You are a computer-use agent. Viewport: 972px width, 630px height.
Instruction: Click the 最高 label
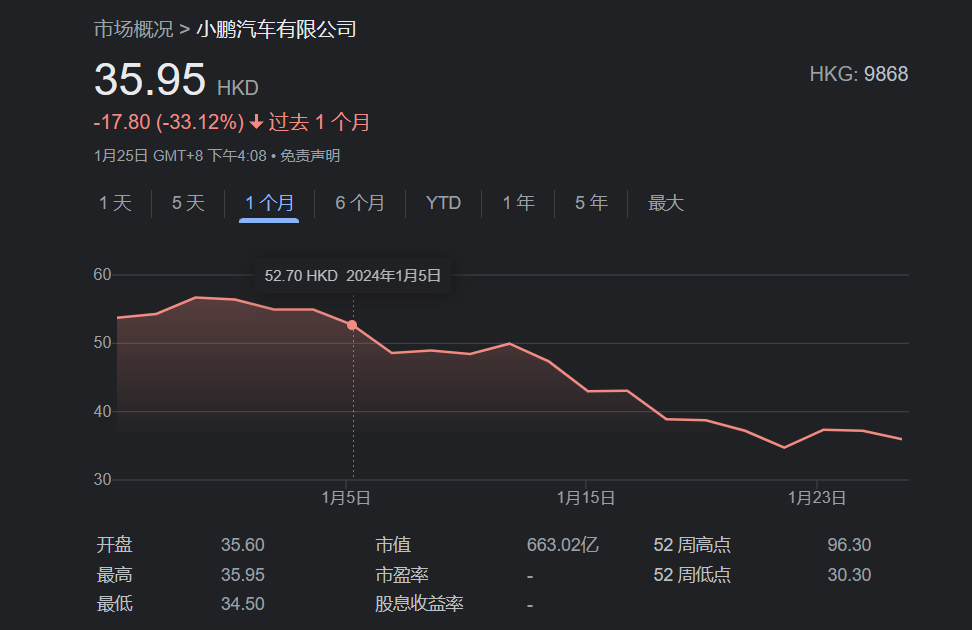tap(115, 575)
